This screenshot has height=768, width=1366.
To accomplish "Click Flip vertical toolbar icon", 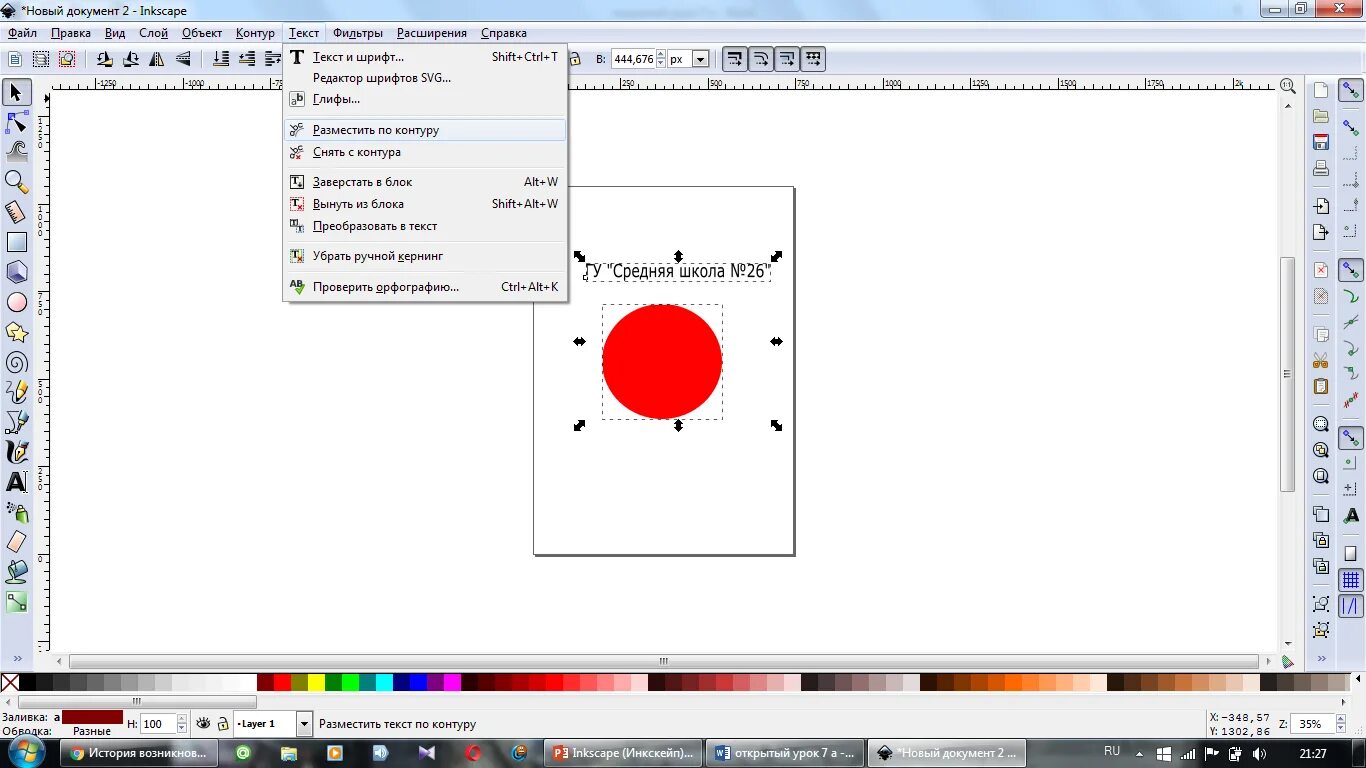I will pos(184,59).
